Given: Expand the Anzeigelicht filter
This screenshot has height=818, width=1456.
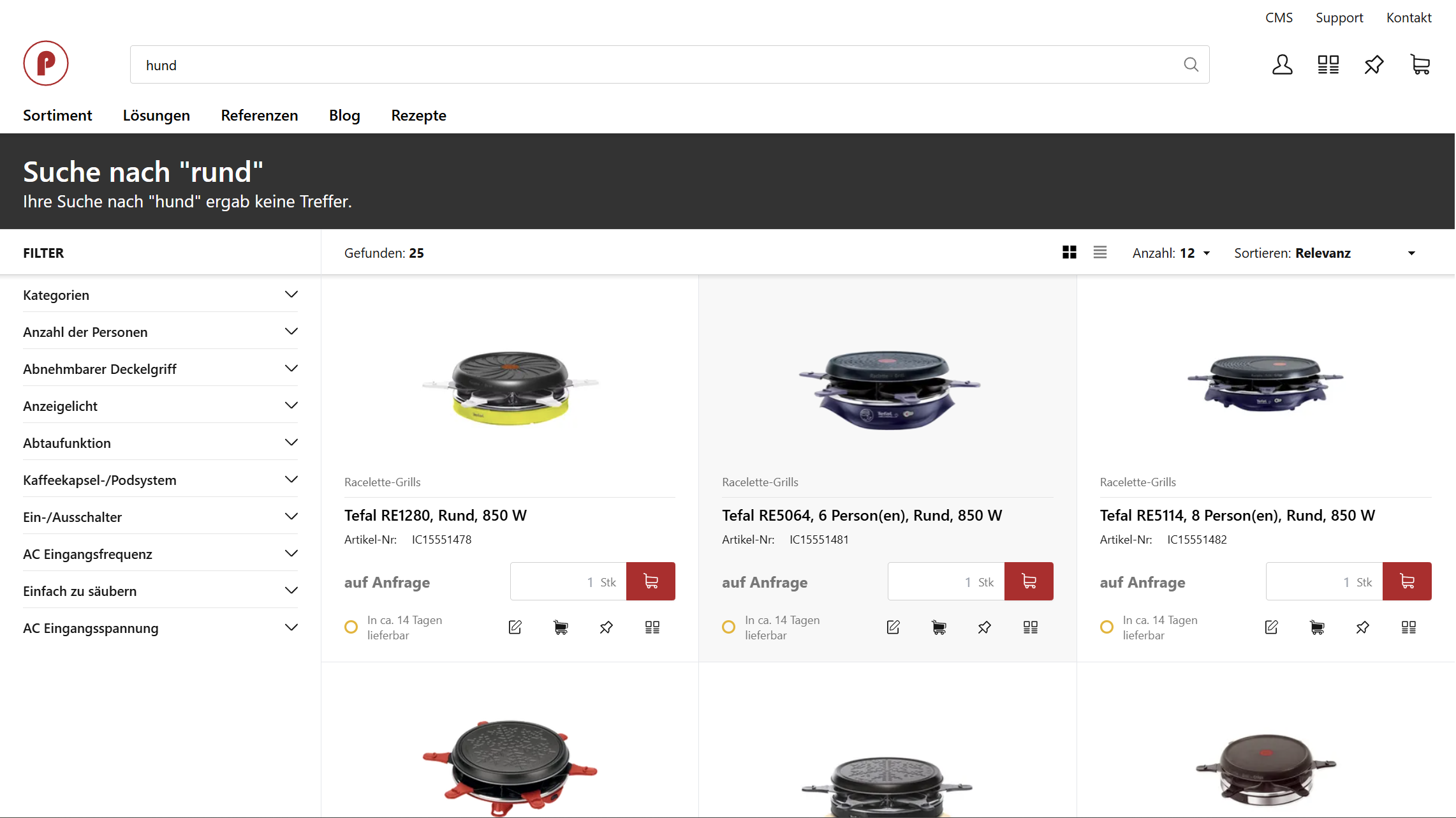Looking at the screenshot, I should click(x=160, y=406).
